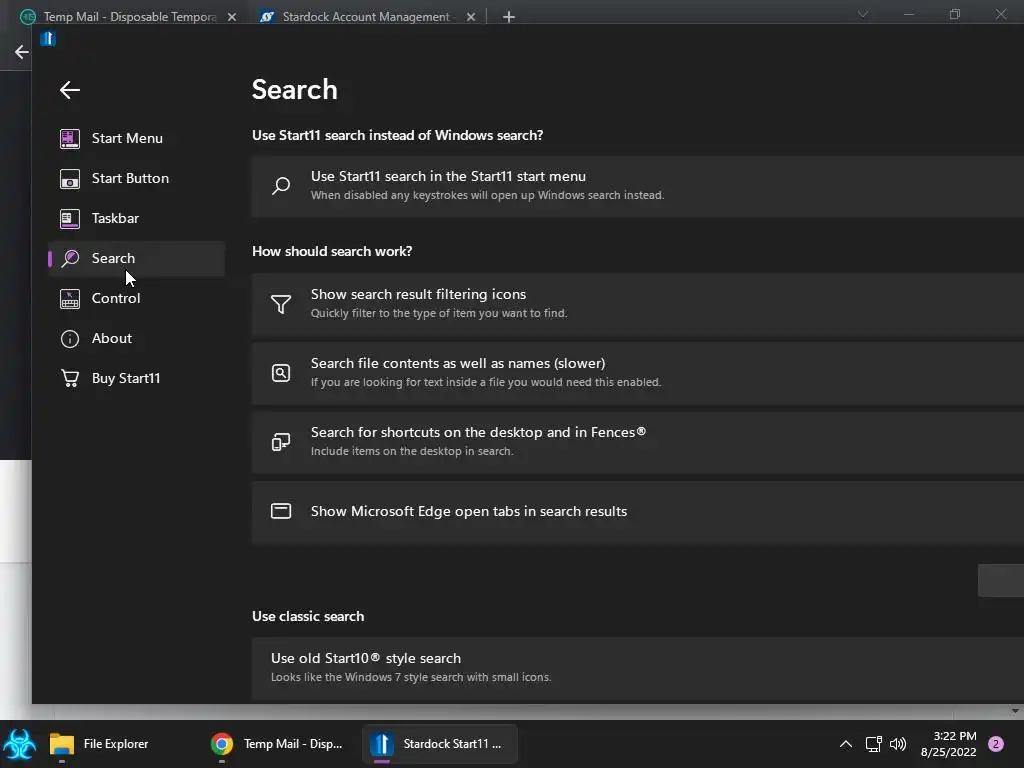
Task: Click the file contents search icon
Action: click(x=281, y=373)
